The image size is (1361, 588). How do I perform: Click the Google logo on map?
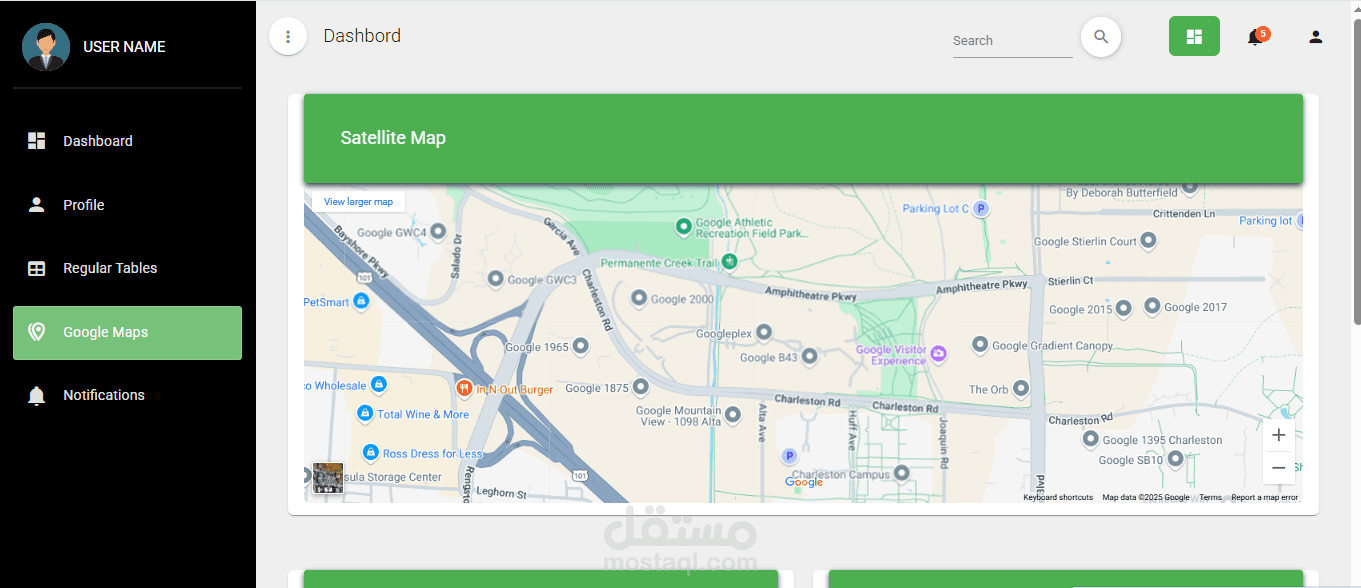click(804, 482)
